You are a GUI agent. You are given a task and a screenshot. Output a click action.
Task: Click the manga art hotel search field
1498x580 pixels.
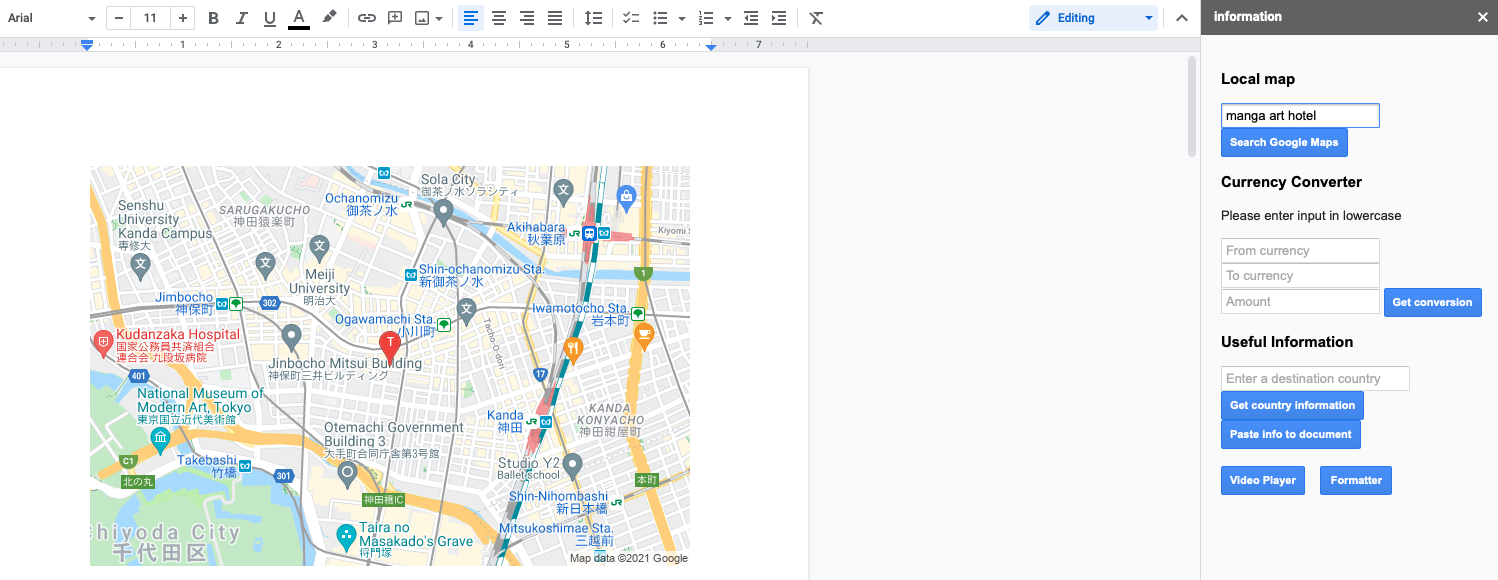click(x=1300, y=116)
